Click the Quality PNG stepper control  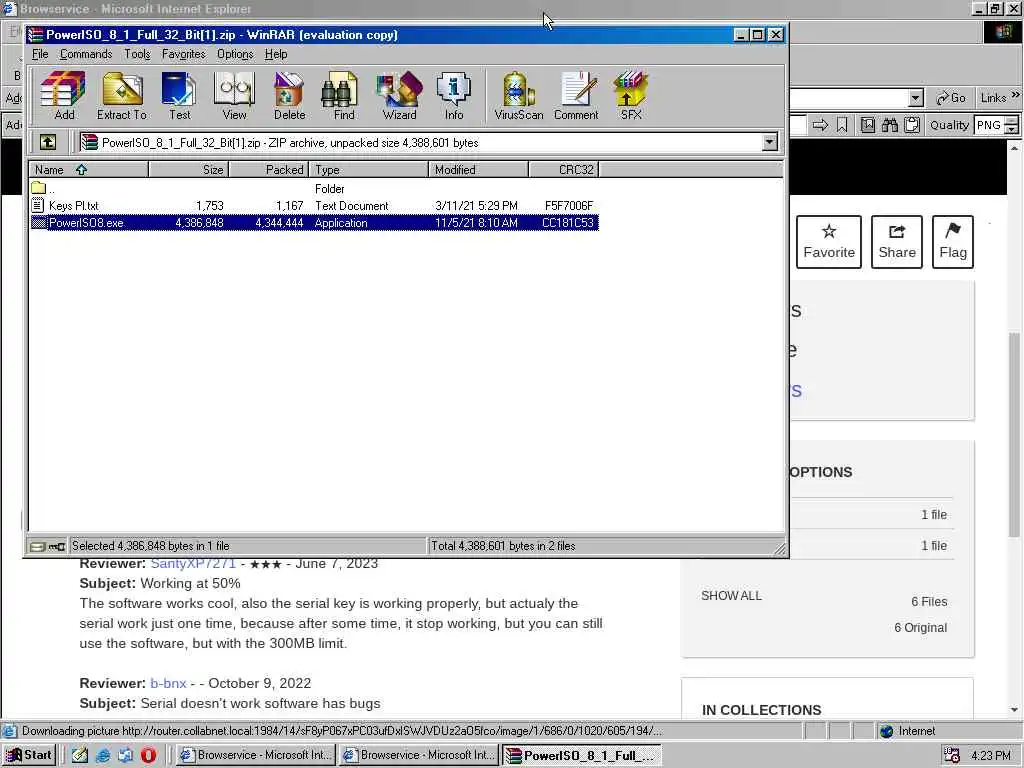click(1012, 125)
